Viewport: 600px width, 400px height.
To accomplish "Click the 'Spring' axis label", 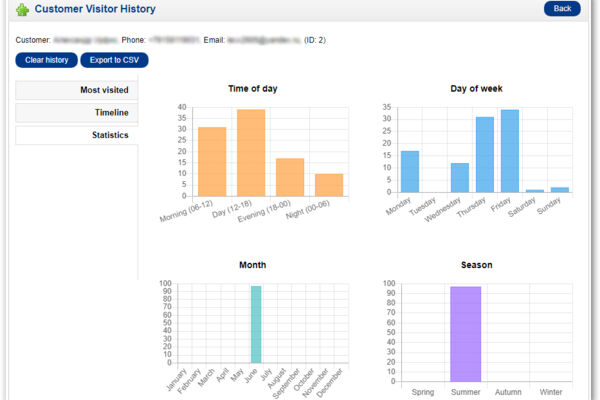I will 423,392.
